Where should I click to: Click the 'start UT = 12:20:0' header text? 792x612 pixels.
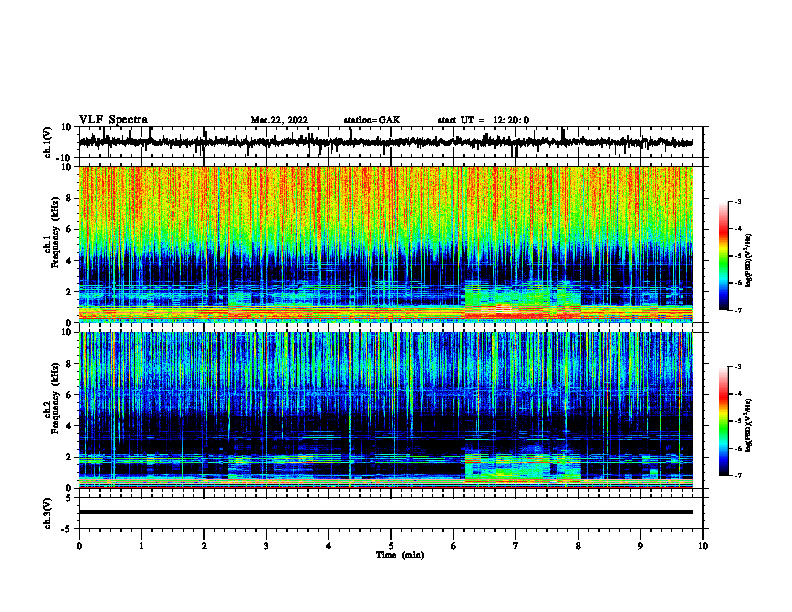click(483, 120)
